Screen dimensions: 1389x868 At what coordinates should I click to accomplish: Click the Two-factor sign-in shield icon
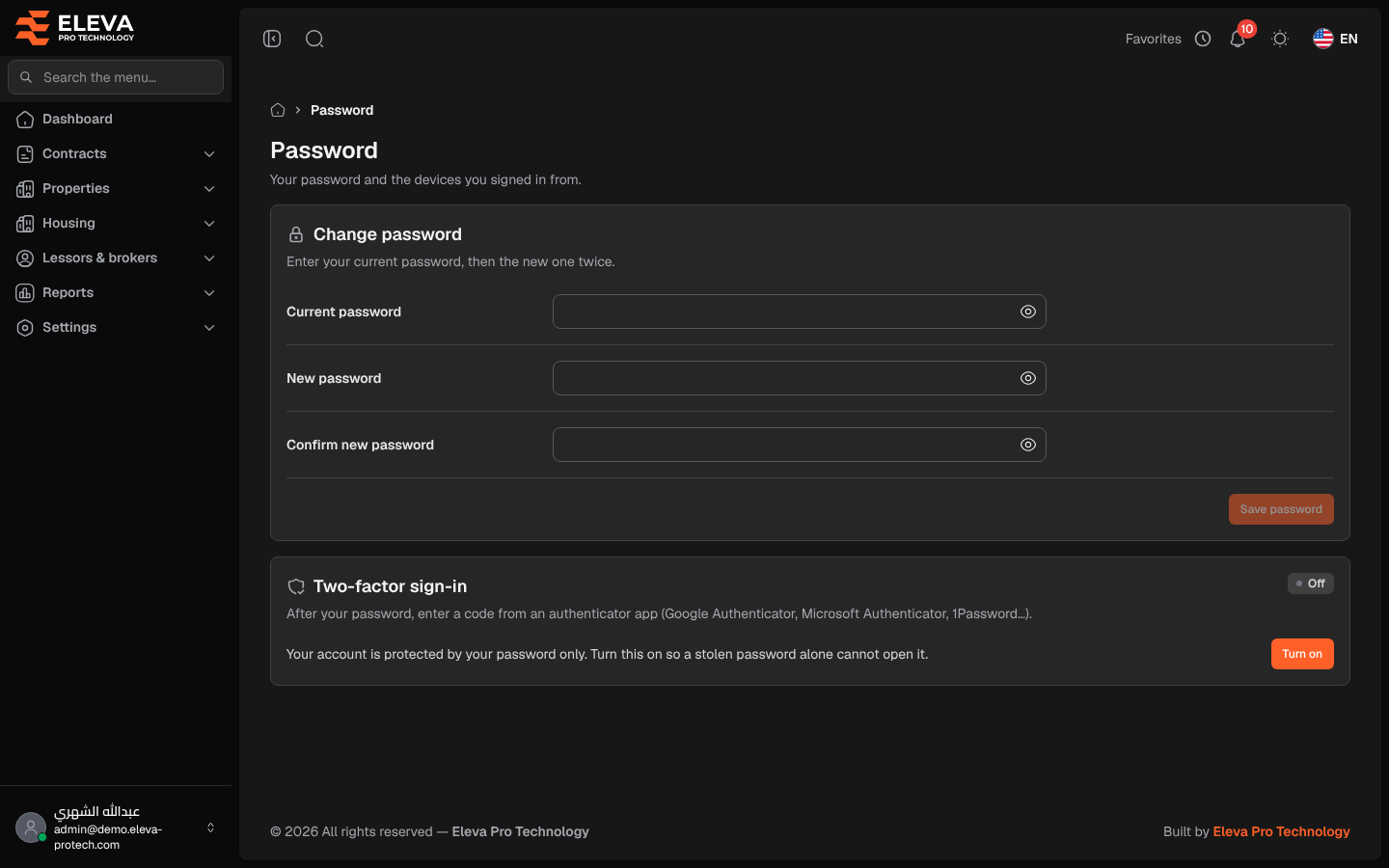click(296, 586)
